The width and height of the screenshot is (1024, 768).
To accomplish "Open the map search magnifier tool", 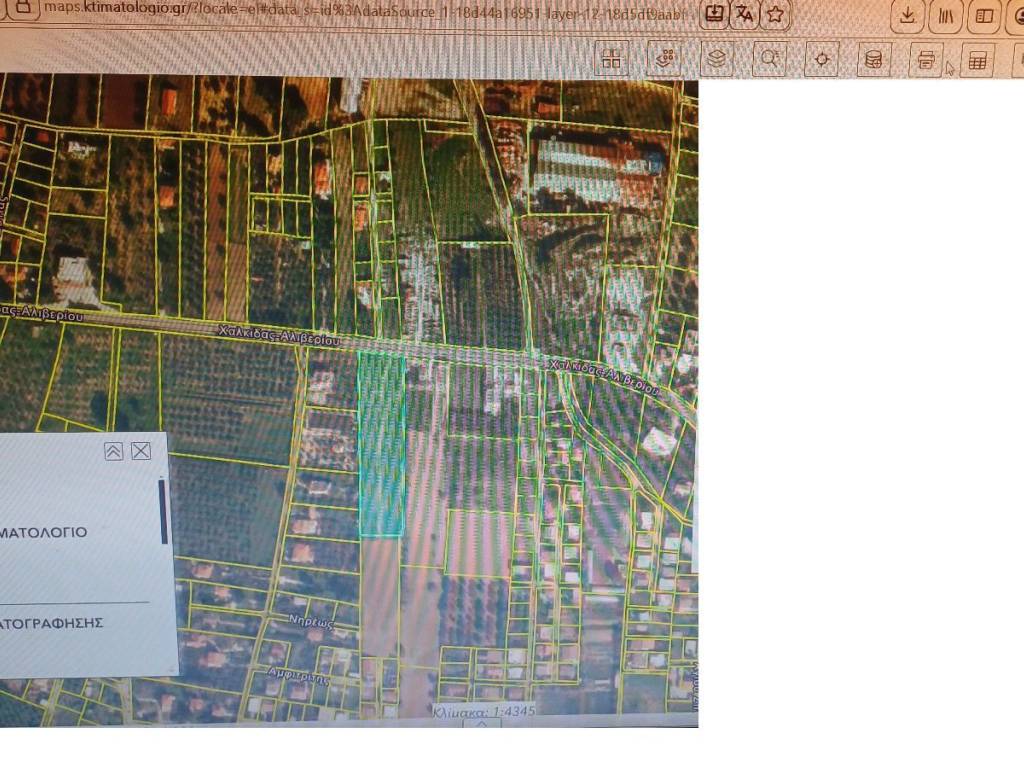I will (x=769, y=59).
